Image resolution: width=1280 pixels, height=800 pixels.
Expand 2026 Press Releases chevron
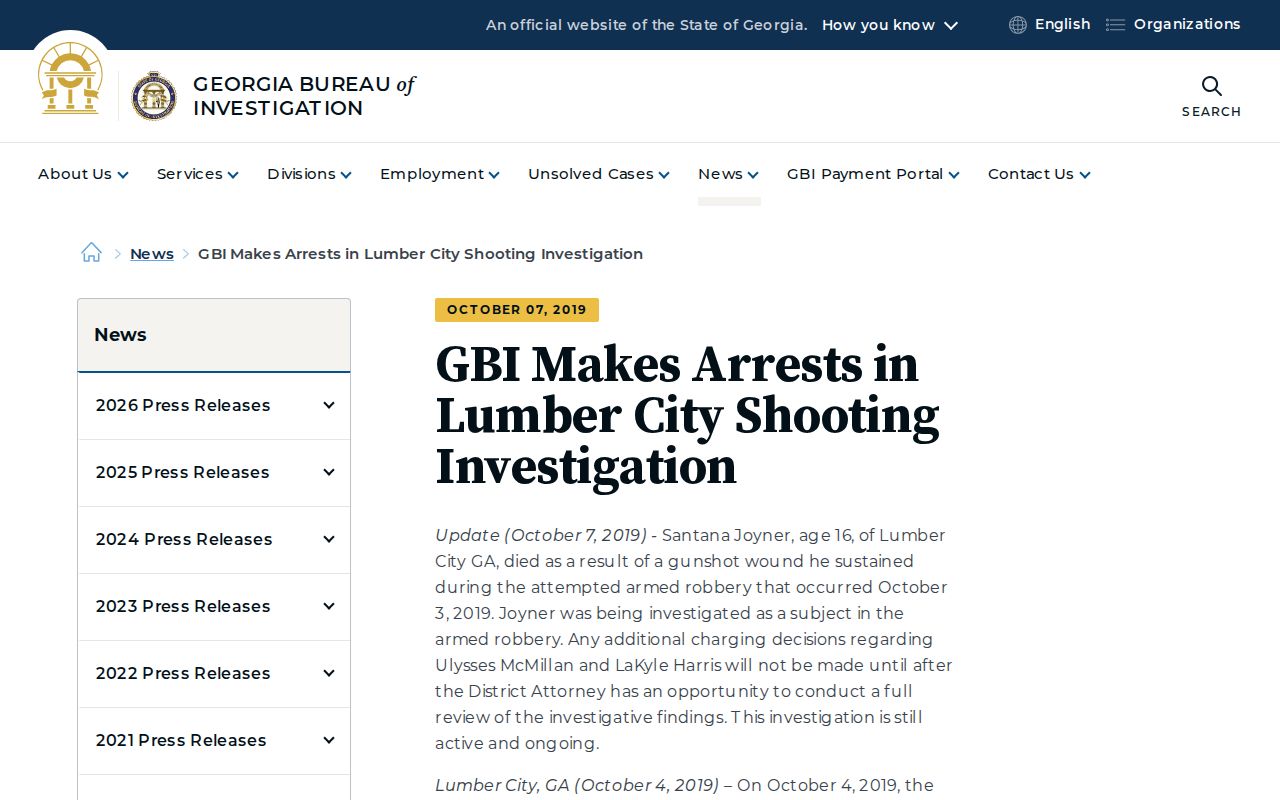[328, 405]
